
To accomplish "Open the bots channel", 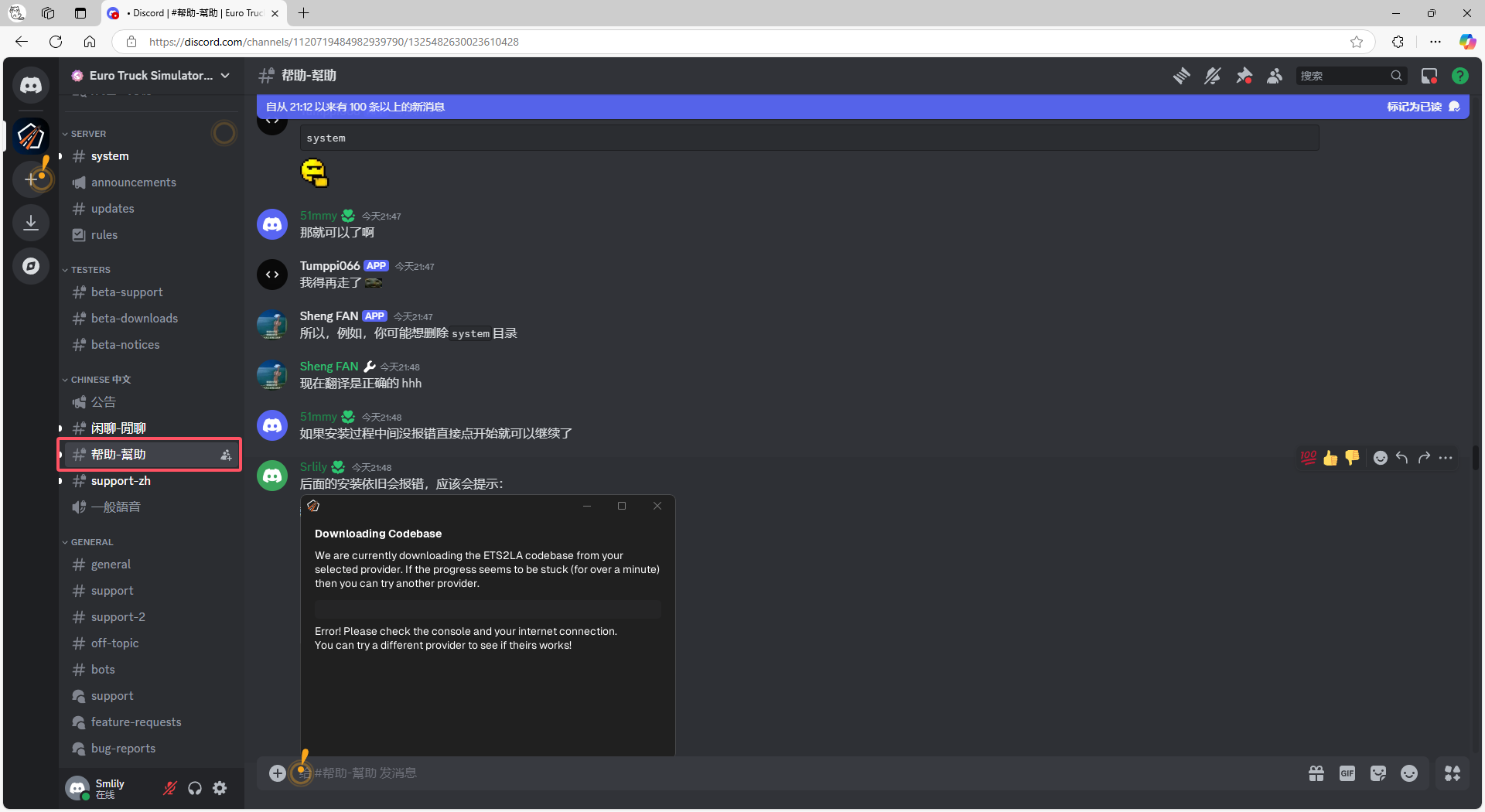I will click(x=151, y=670).
